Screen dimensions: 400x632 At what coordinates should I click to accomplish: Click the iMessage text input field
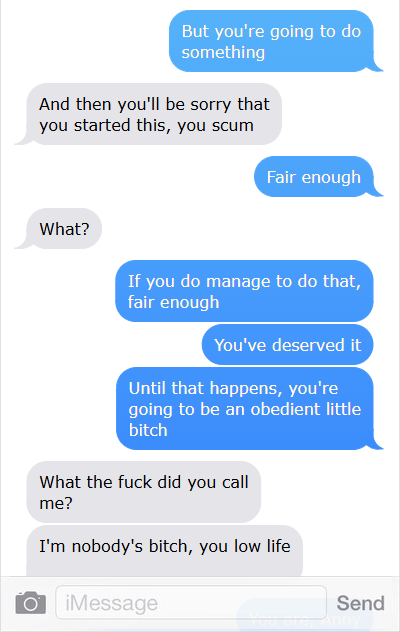click(191, 603)
